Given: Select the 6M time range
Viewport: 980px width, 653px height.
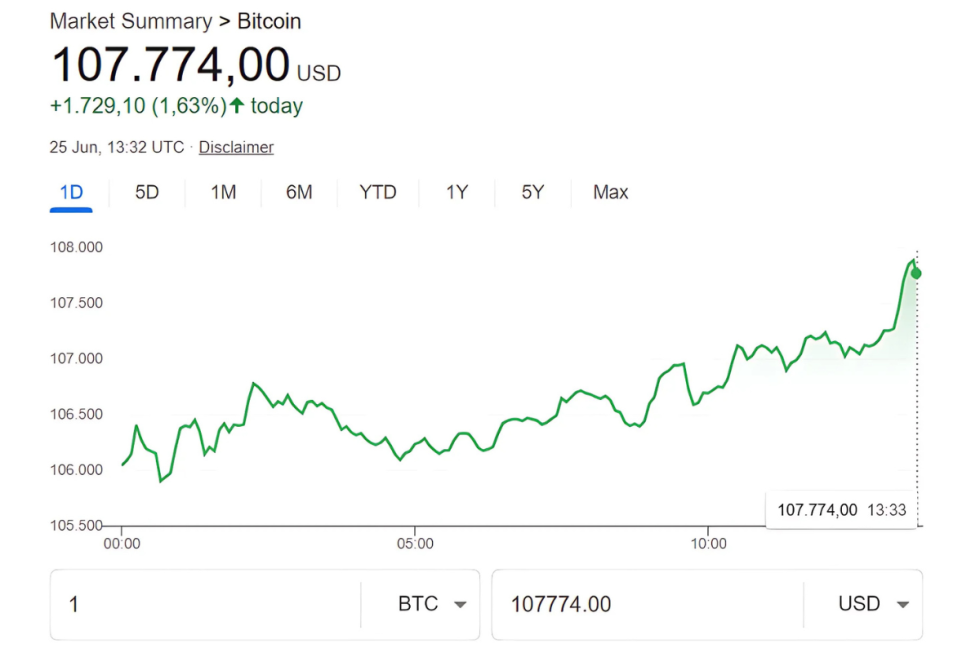Looking at the screenshot, I should point(298,192).
